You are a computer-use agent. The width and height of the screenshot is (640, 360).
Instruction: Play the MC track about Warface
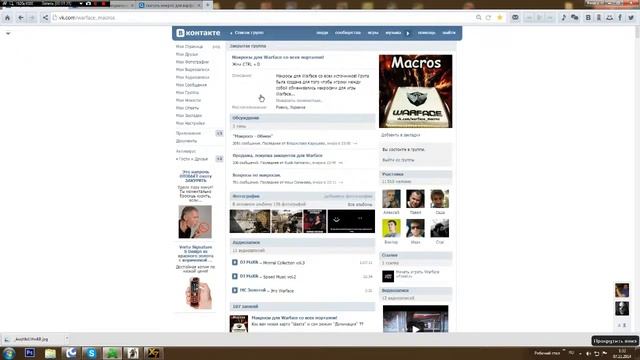pyautogui.click(x=235, y=290)
